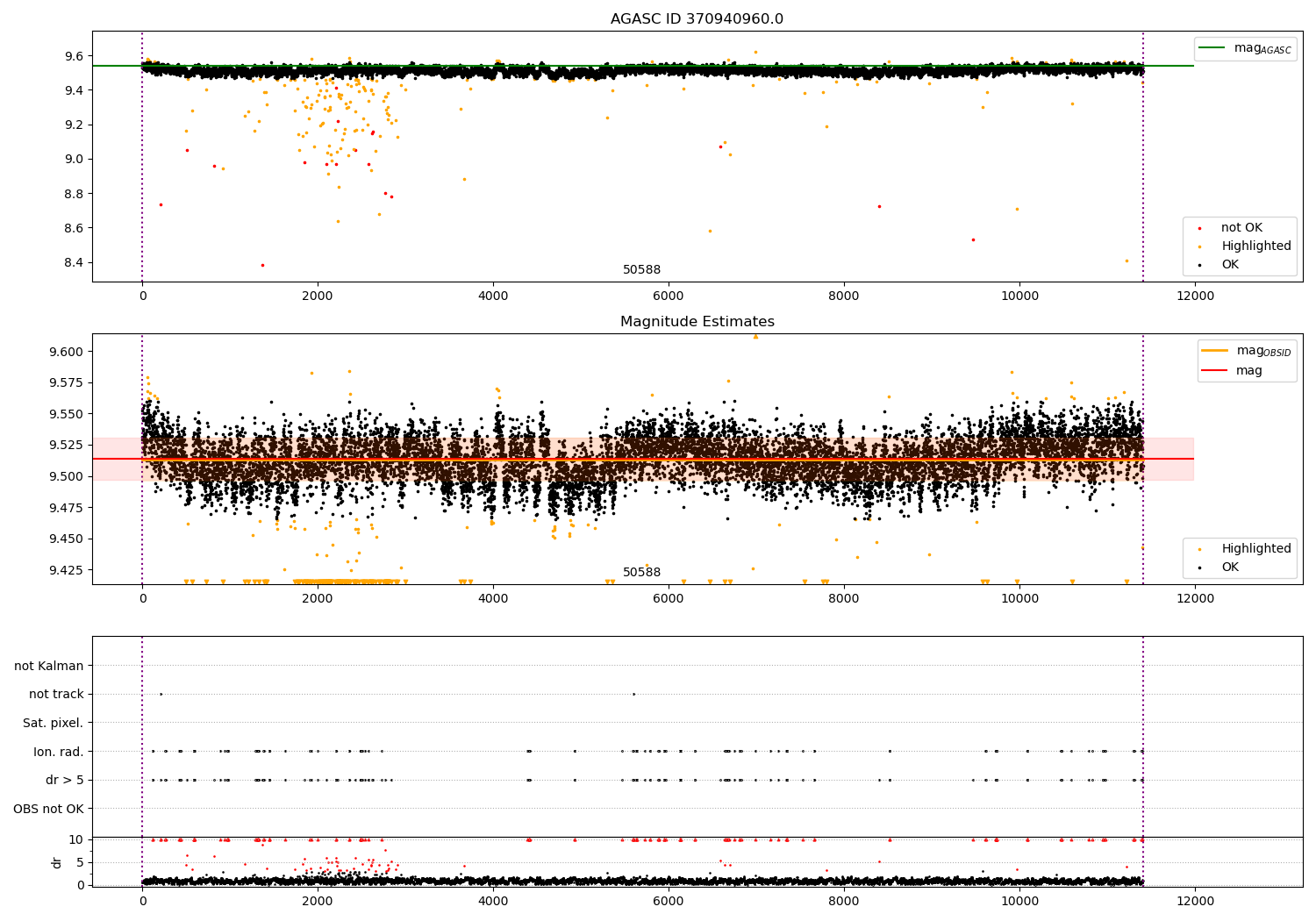Click the red line sample beside the 'mag' legend entry
The height and width of the screenshot is (921, 1316).
1215,371
